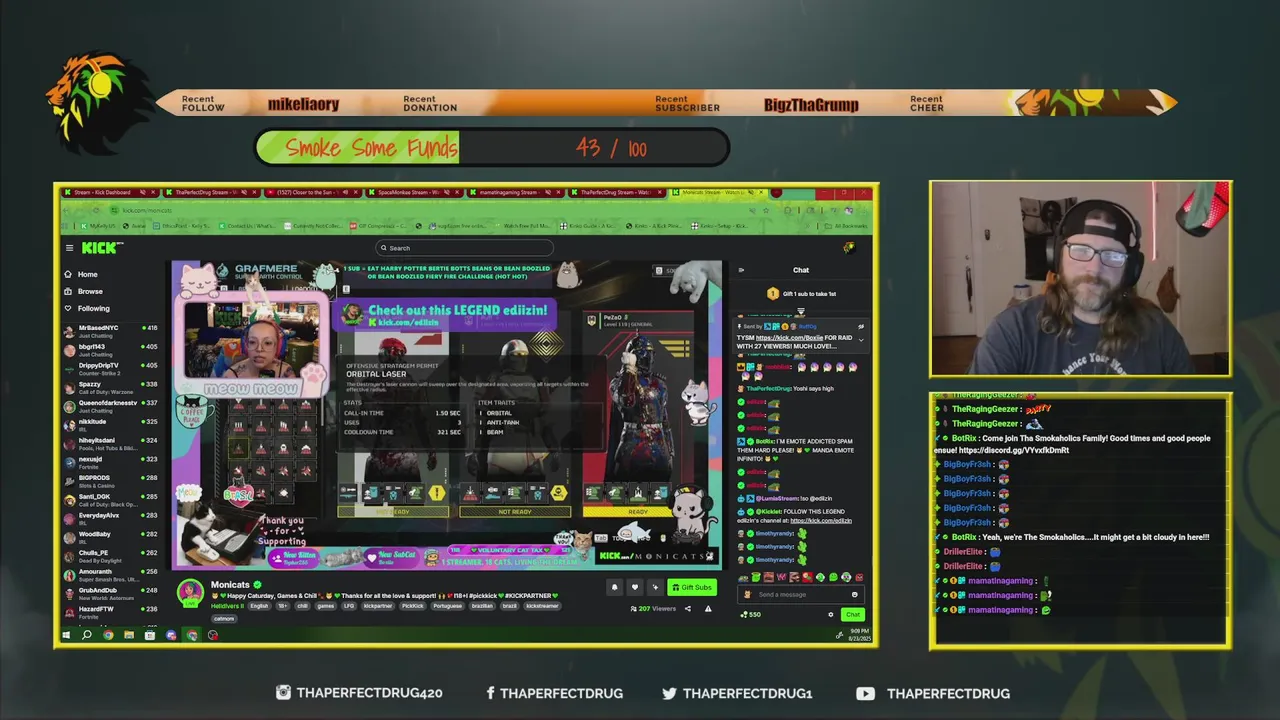
Task: Open bbgrl143 channel in following list
Action: [x=110, y=350]
